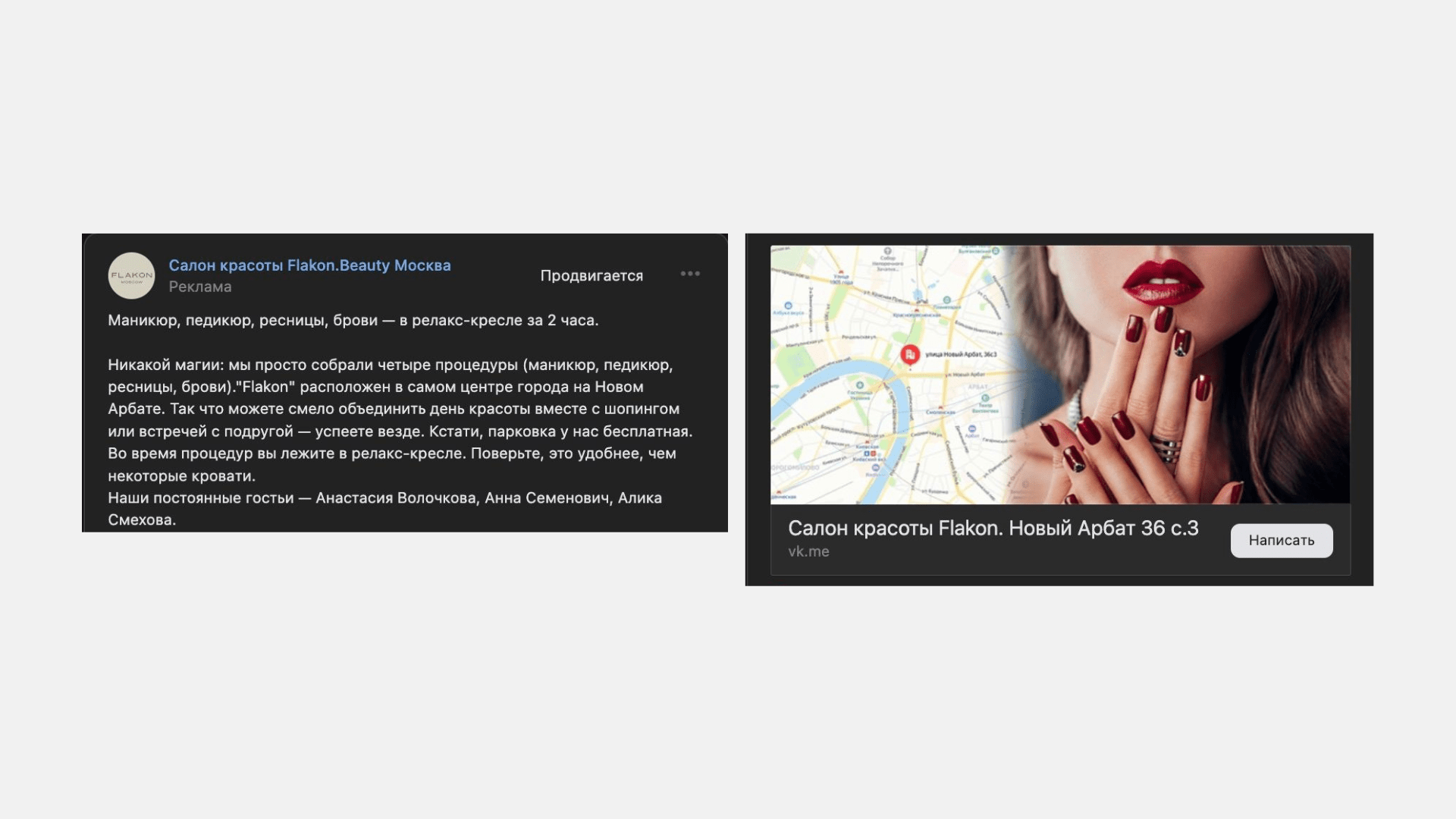Click the red location pin on map
The height and width of the screenshot is (819, 1456).
(910, 354)
